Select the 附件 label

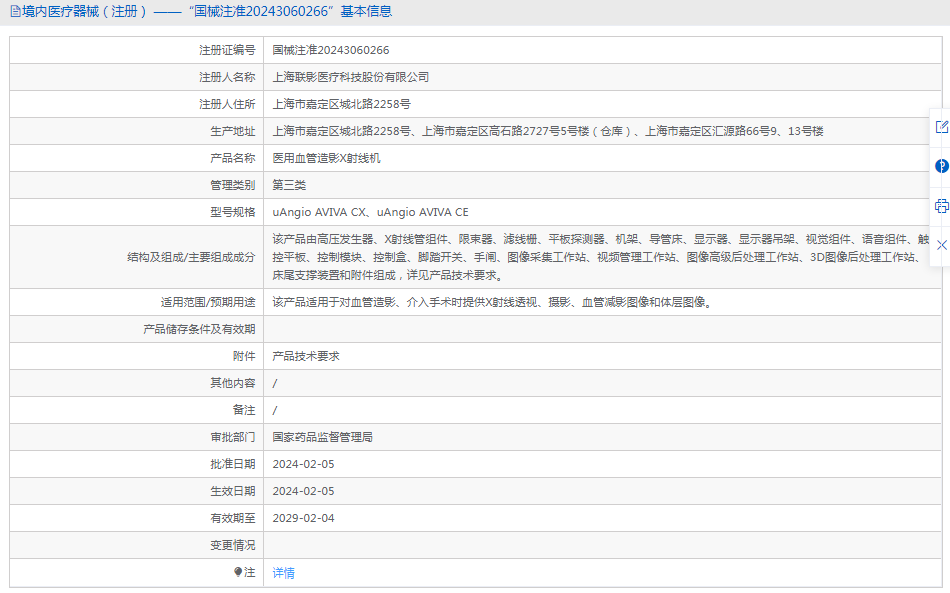[244, 356]
